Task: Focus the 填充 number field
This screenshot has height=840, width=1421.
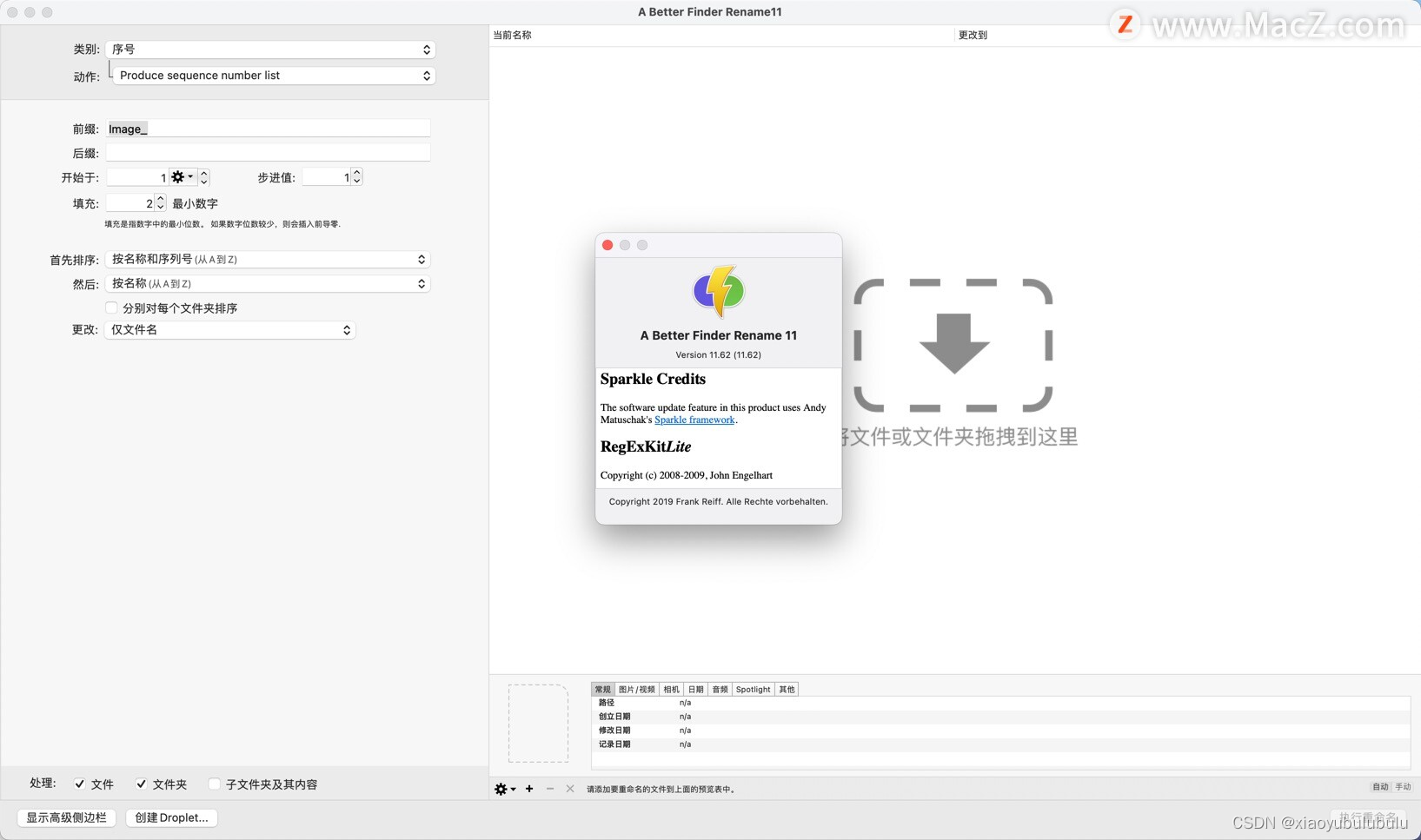Action: [x=129, y=202]
